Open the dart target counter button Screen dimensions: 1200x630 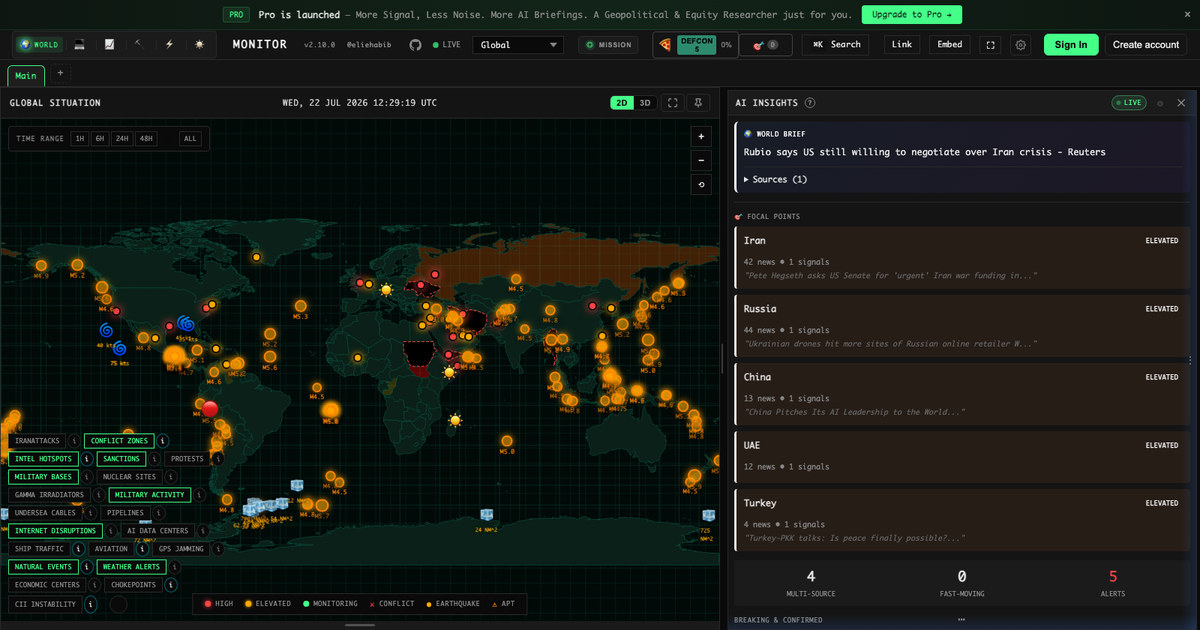coord(766,45)
